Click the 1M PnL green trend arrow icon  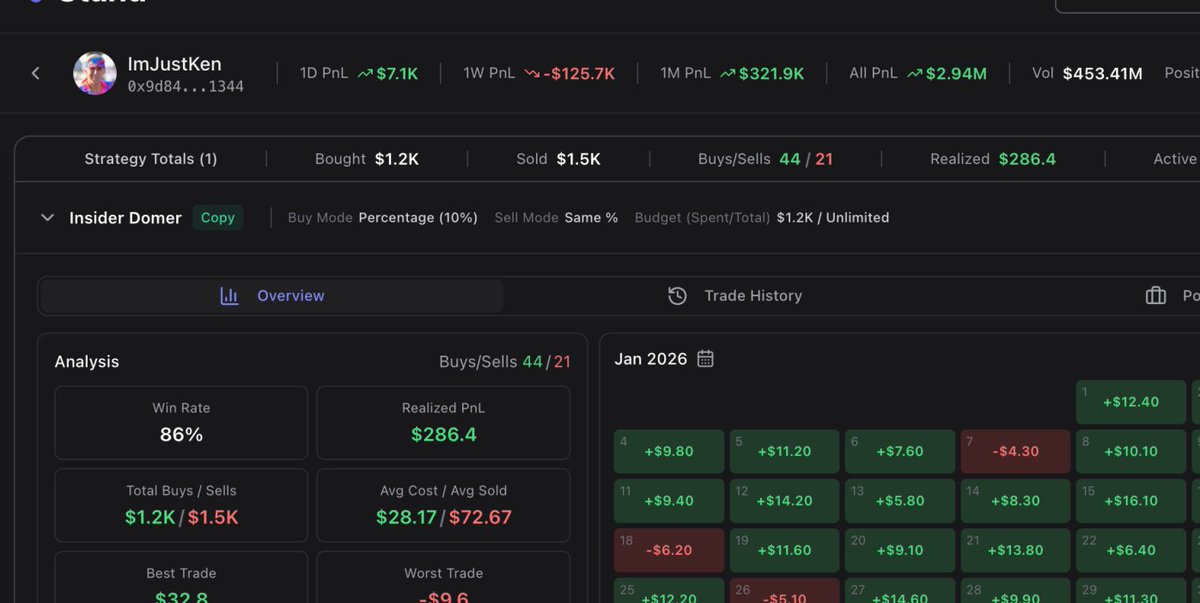coord(727,73)
